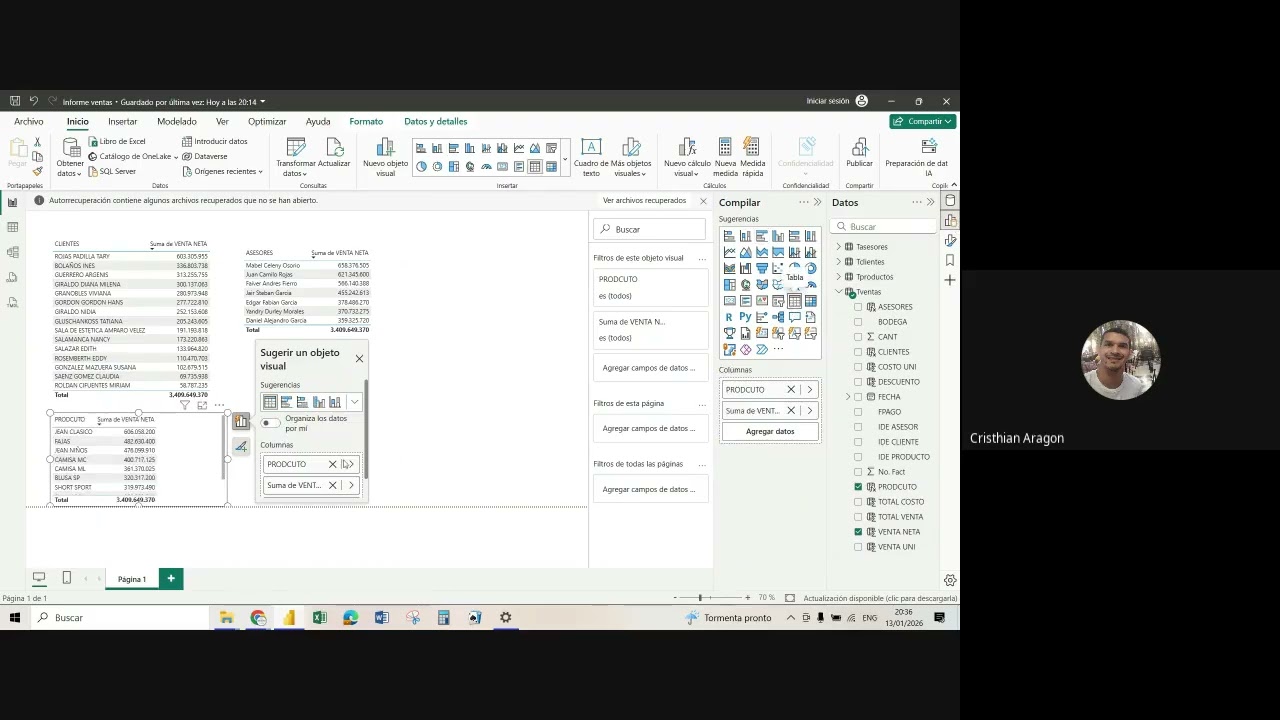Add a Cuadro de texto
This screenshot has width=1280, height=720.
[591, 158]
